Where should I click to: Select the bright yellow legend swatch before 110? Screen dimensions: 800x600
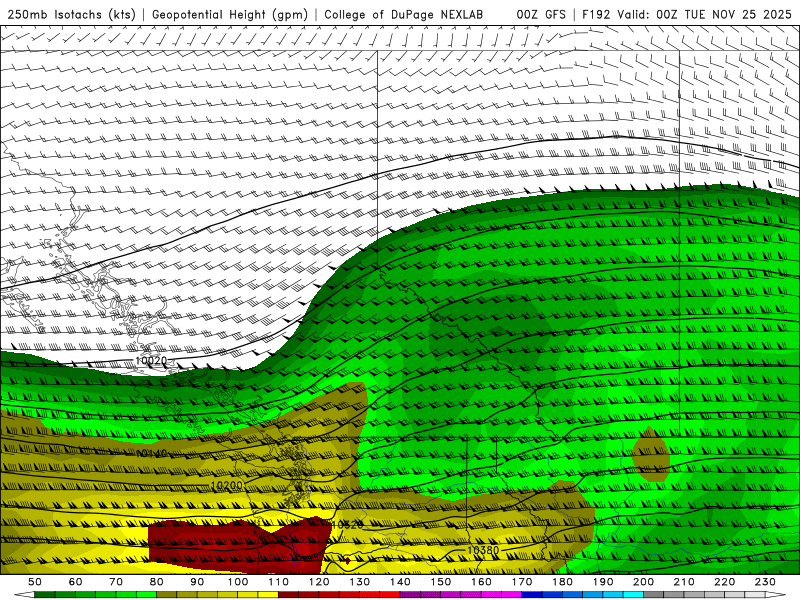268,595
